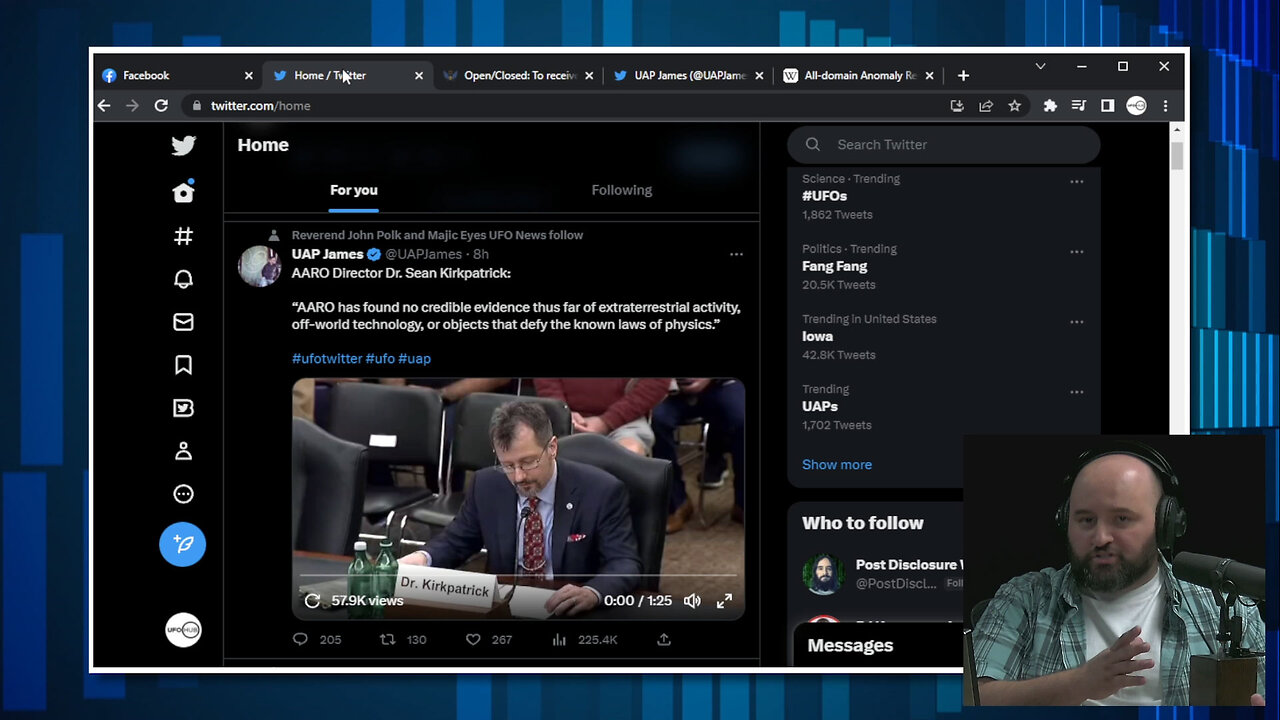The image size is (1280, 720).
Task: Select the Following timeline tab
Action: 621,190
